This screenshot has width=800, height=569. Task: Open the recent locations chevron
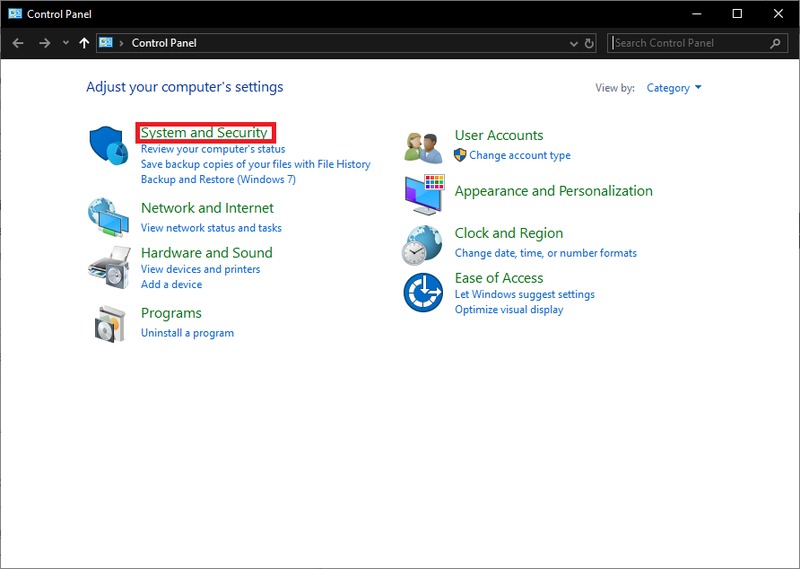(x=66, y=43)
